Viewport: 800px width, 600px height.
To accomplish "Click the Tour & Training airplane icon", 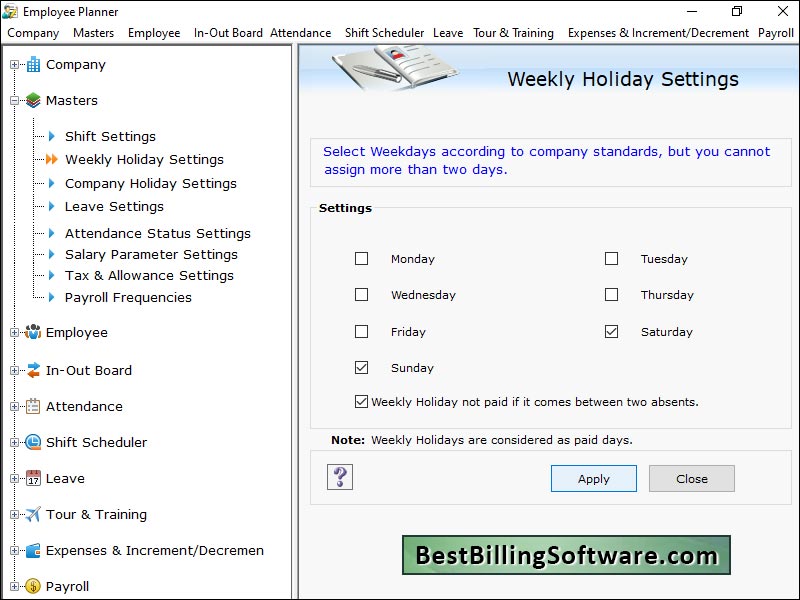I will pyautogui.click(x=31, y=515).
